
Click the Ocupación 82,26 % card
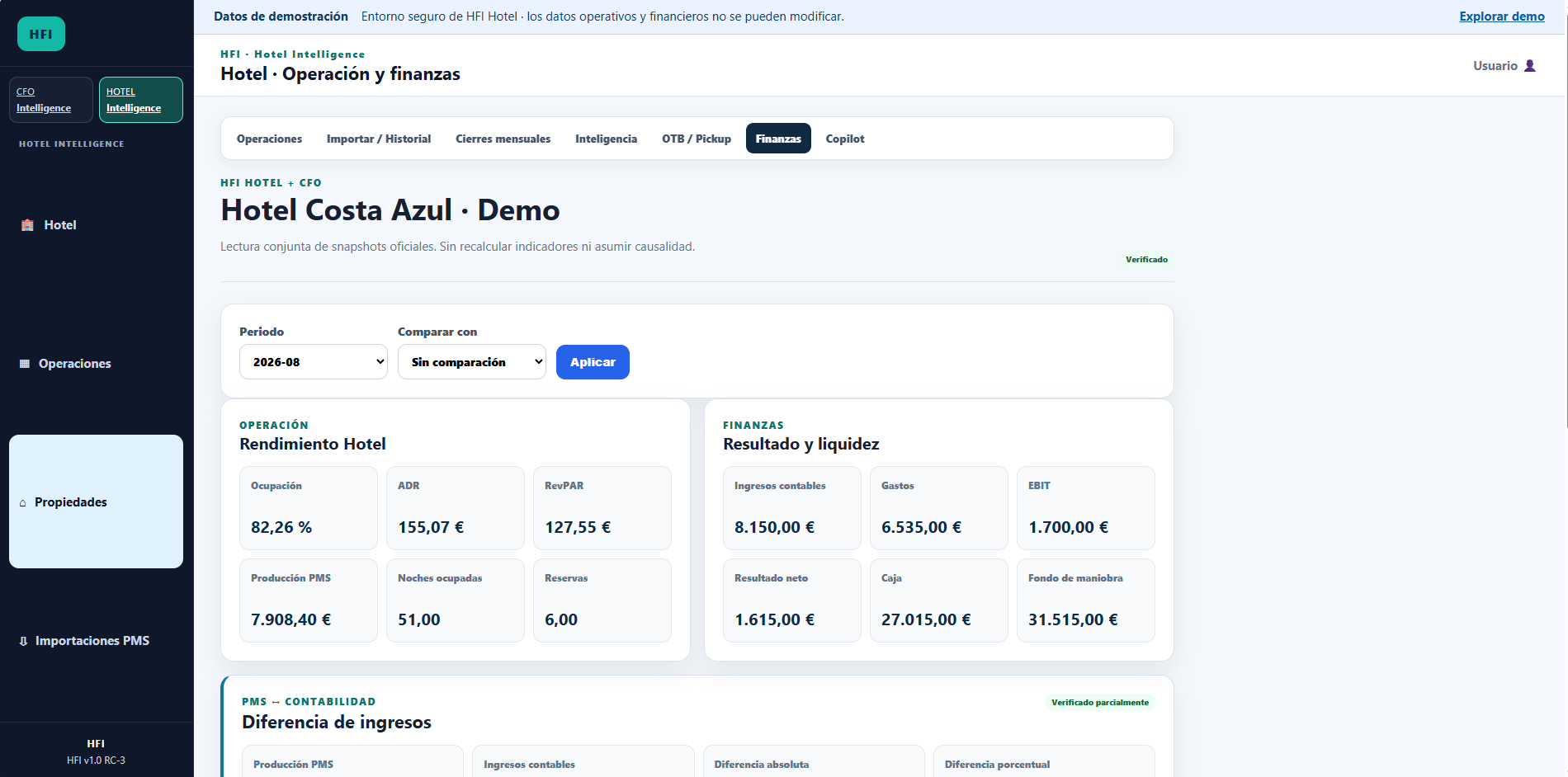click(309, 508)
